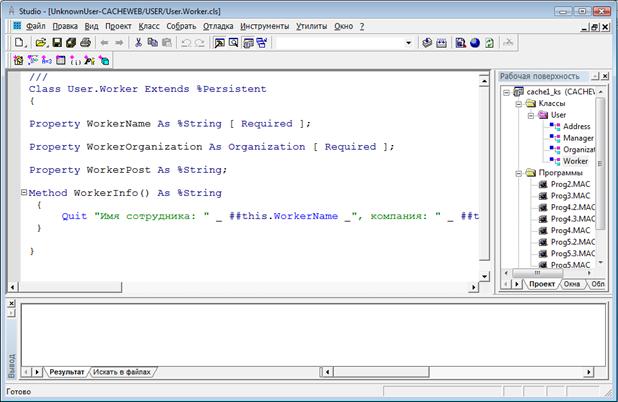The width and height of the screenshot is (618, 402).
Task: Open the toolbar combo box dropdown arrow
Action: pos(408,43)
